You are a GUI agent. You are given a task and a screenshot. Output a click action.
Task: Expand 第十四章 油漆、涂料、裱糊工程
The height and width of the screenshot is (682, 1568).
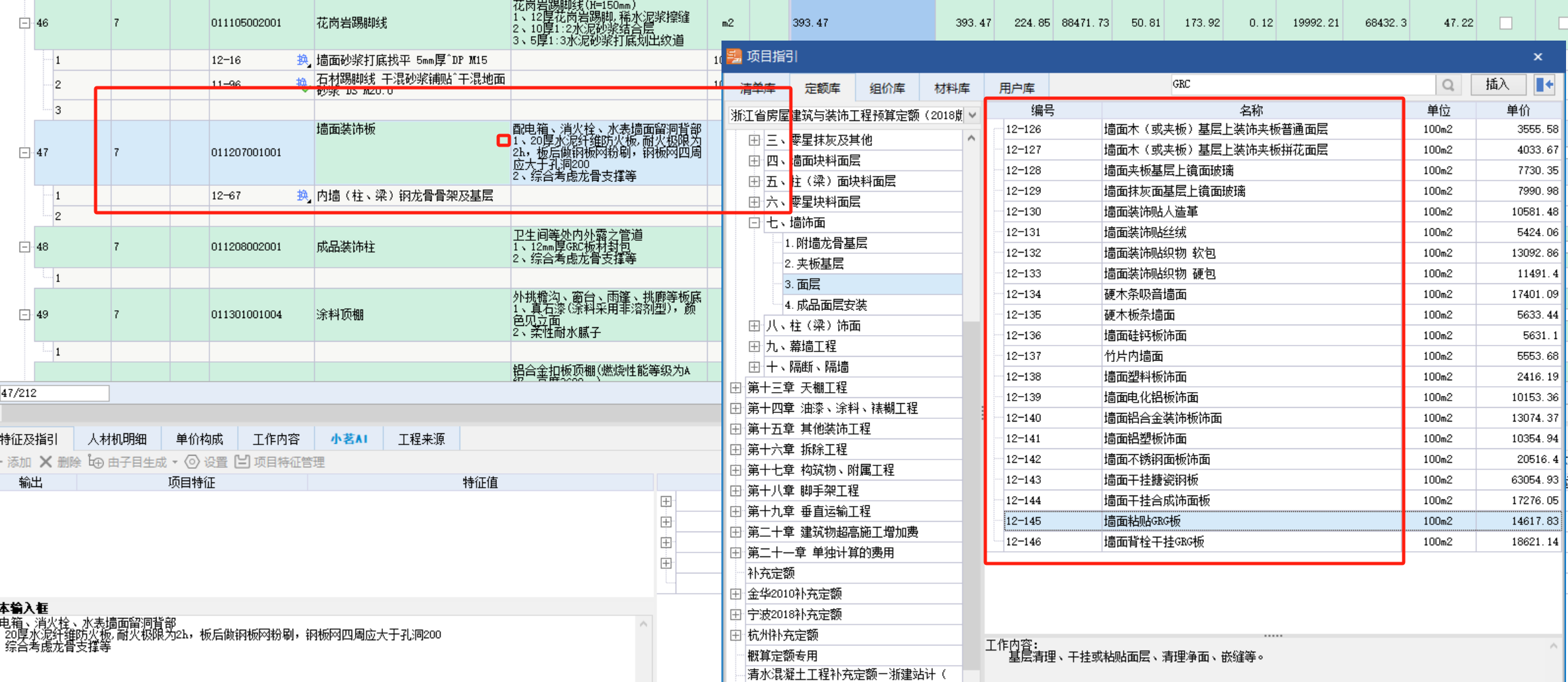(736, 408)
